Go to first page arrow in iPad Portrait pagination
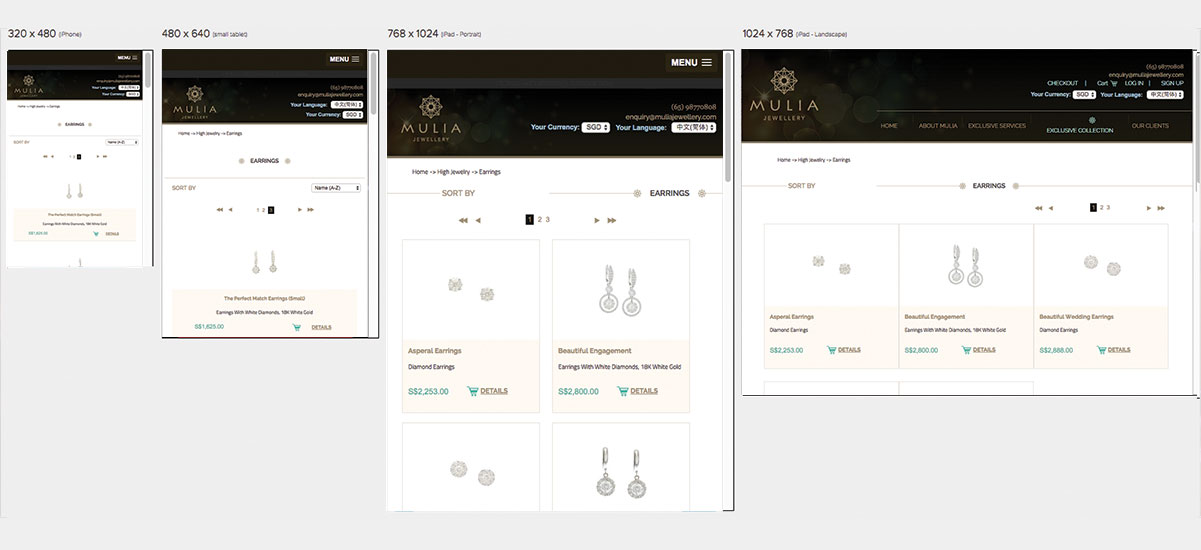 (463, 220)
